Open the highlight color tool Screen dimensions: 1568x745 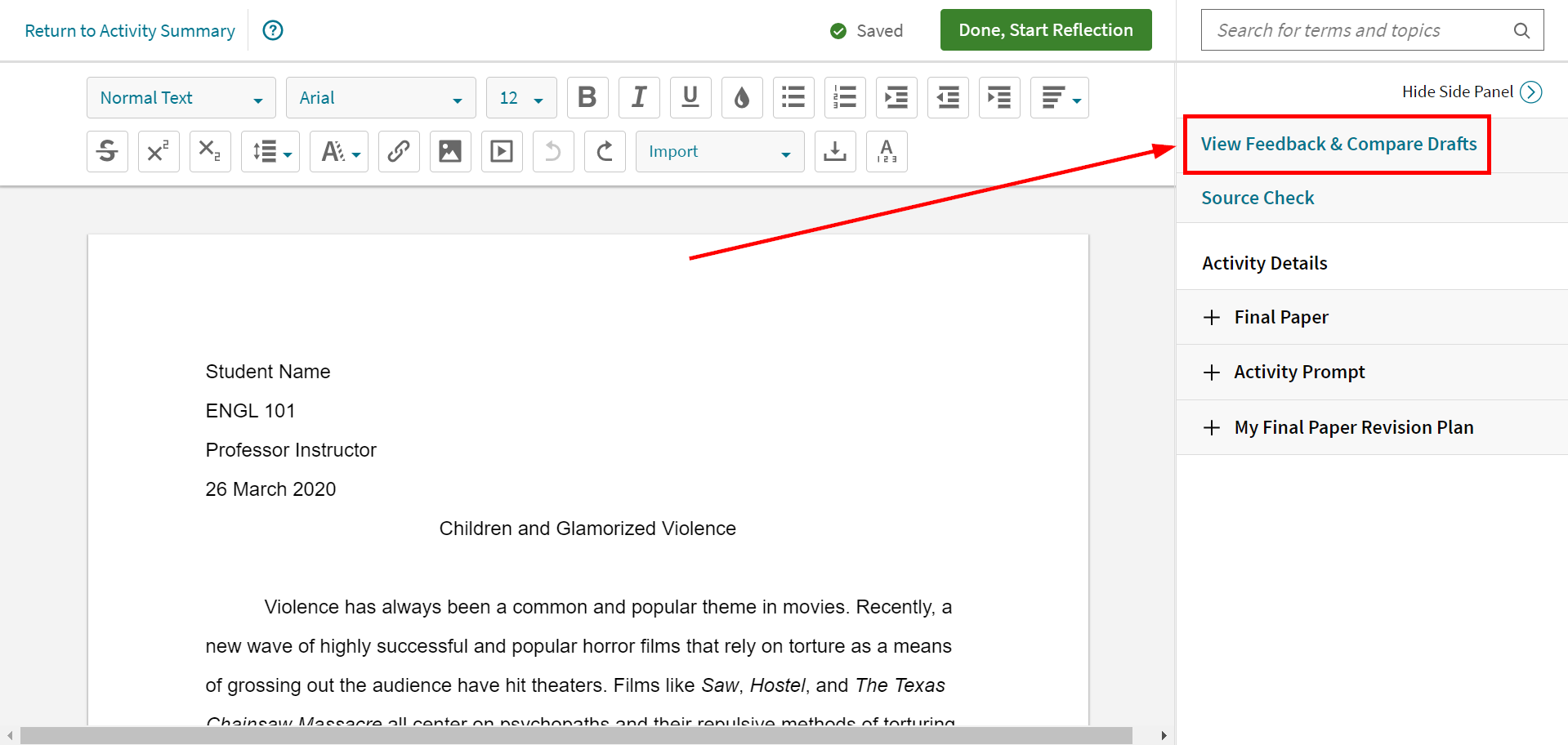(742, 97)
